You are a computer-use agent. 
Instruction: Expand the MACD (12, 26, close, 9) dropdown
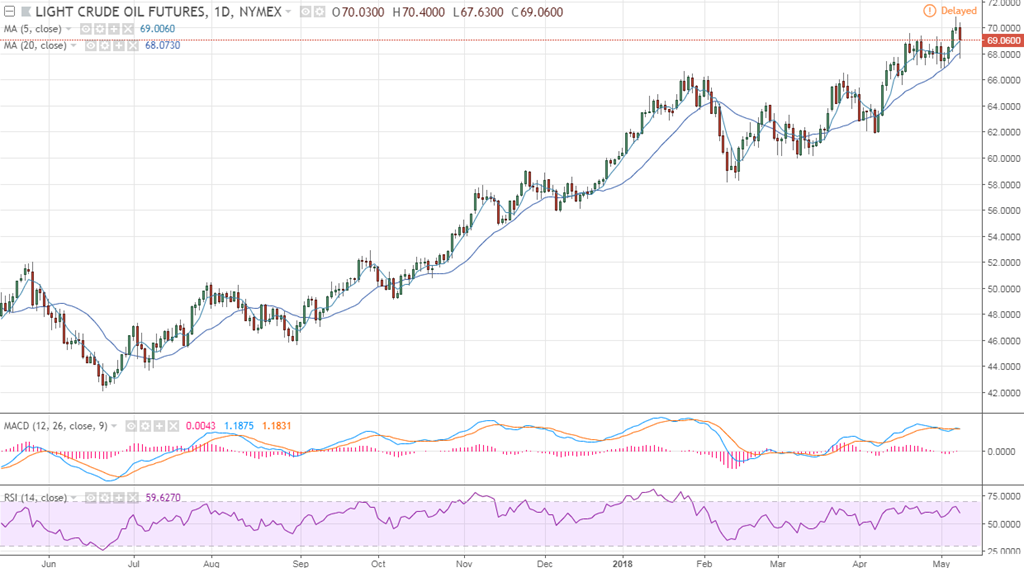coord(116,425)
